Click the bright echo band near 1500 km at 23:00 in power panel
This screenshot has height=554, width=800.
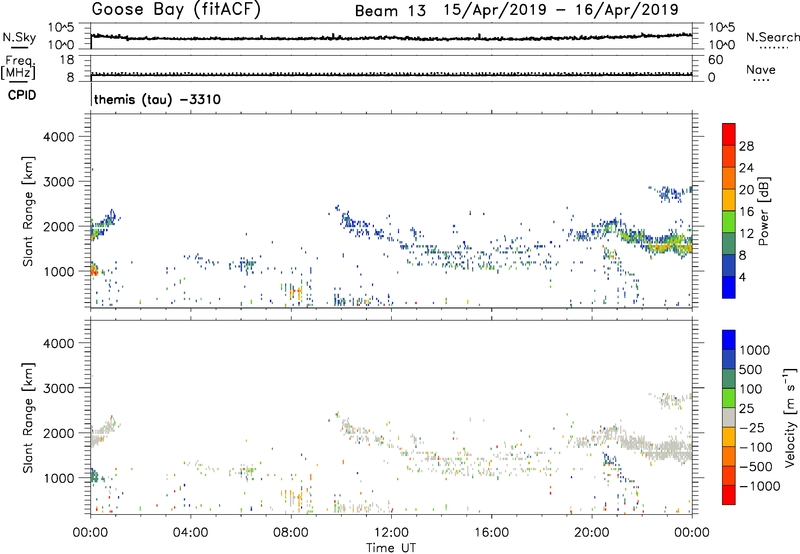pos(668,246)
